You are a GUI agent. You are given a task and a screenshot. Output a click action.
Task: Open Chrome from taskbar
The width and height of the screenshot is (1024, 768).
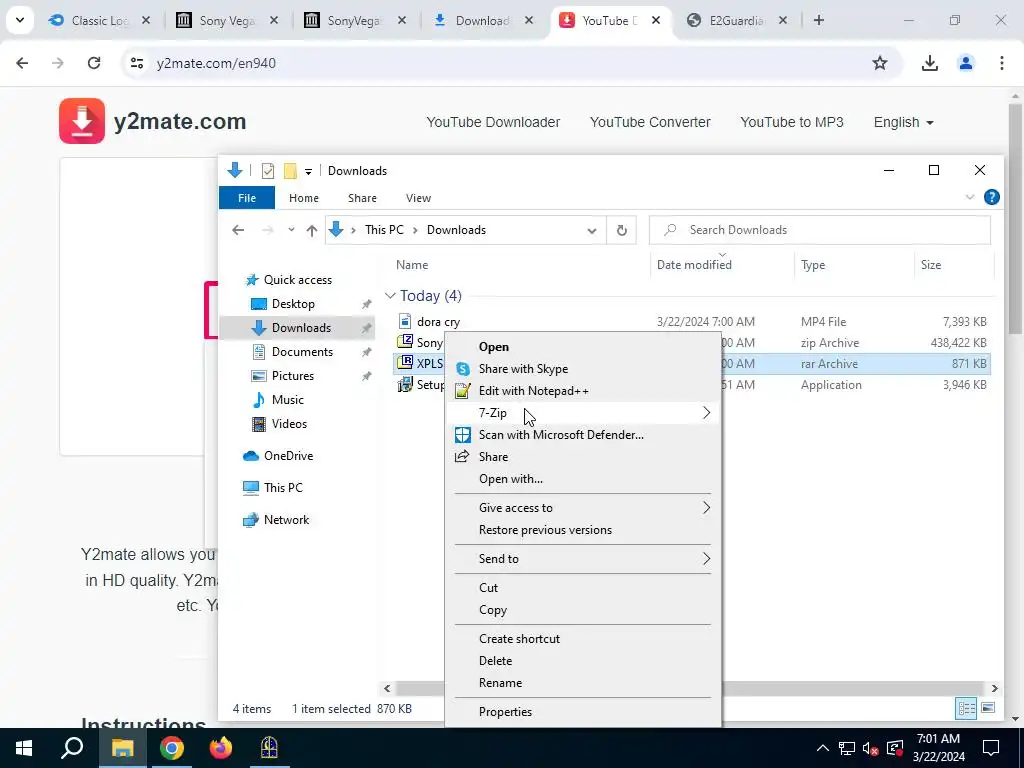(x=171, y=748)
